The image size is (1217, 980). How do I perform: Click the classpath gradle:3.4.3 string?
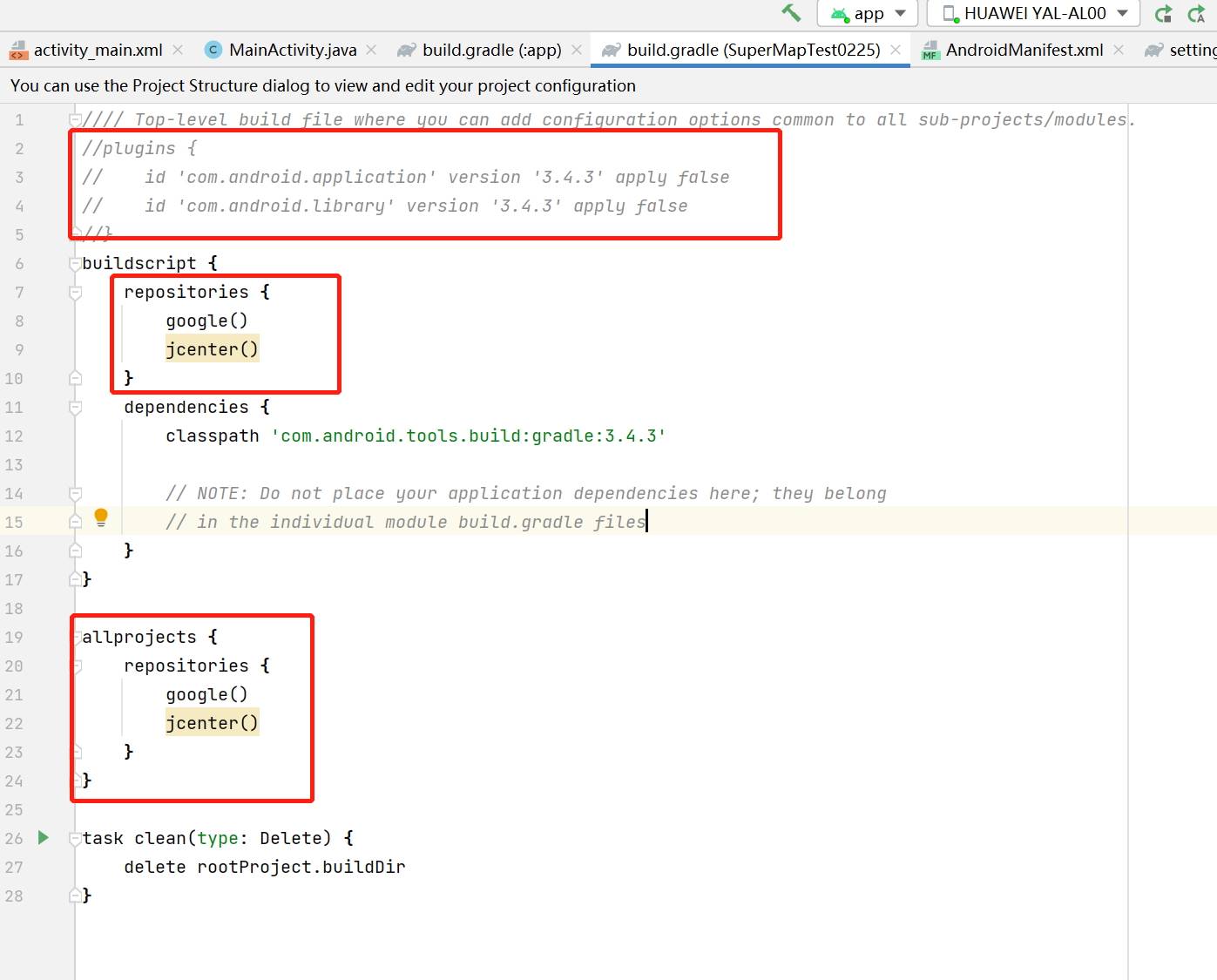[x=469, y=436]
